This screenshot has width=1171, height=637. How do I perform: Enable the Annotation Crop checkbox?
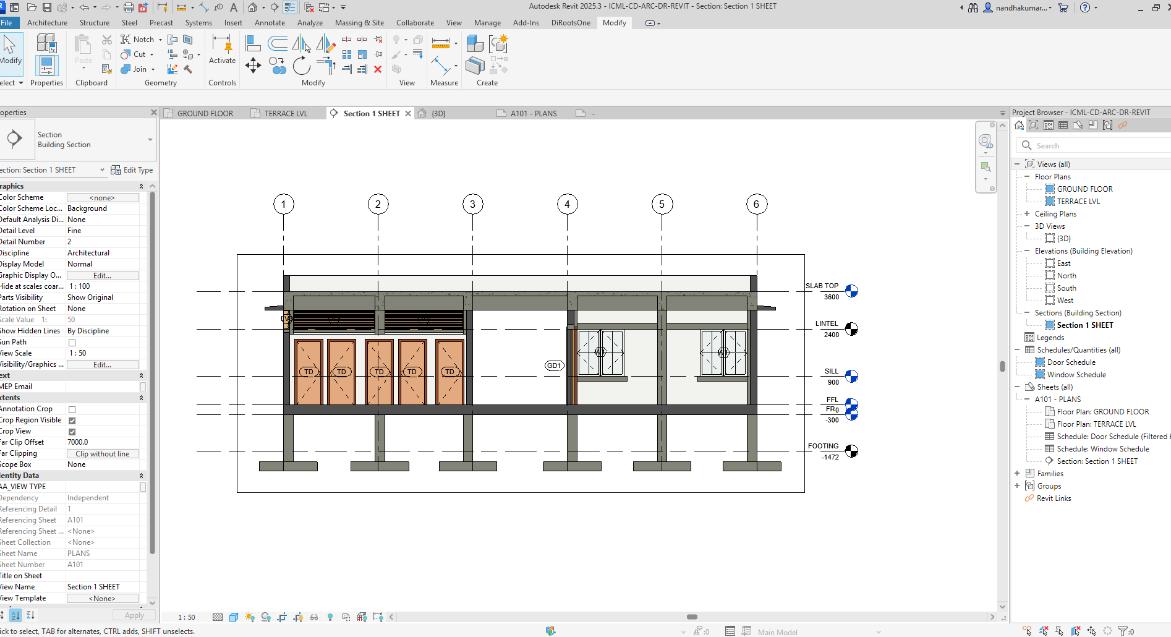(72, 409)
